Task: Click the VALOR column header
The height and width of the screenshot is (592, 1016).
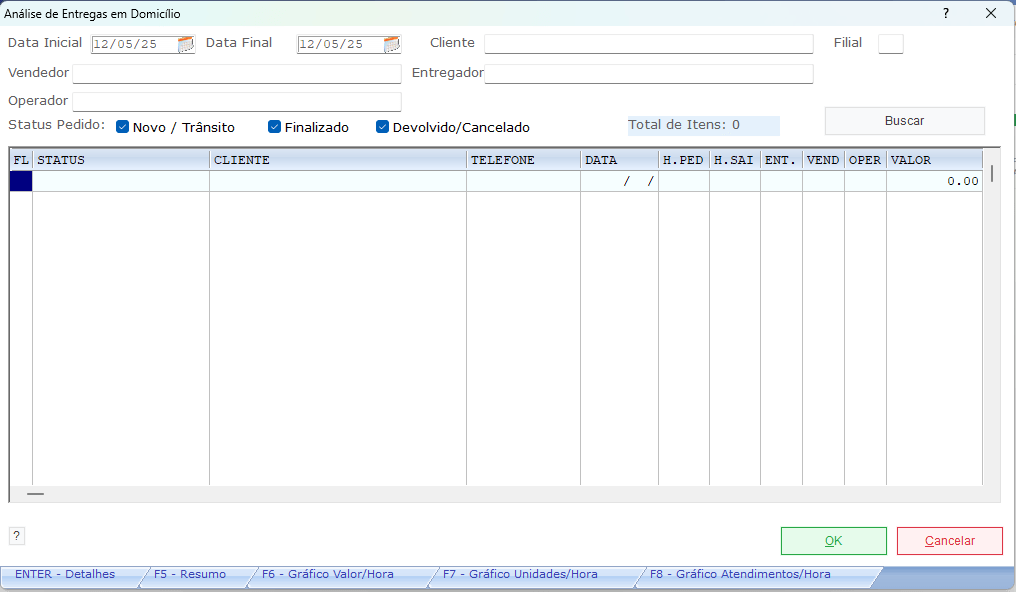Action: [933, 160]
